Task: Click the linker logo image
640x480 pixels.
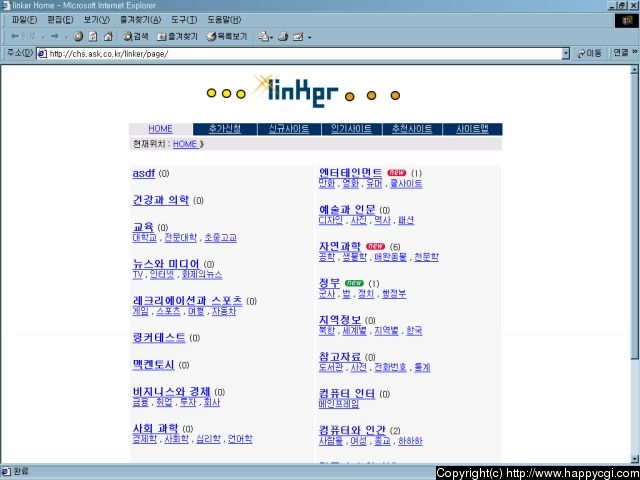Action: tap(304, 91)
